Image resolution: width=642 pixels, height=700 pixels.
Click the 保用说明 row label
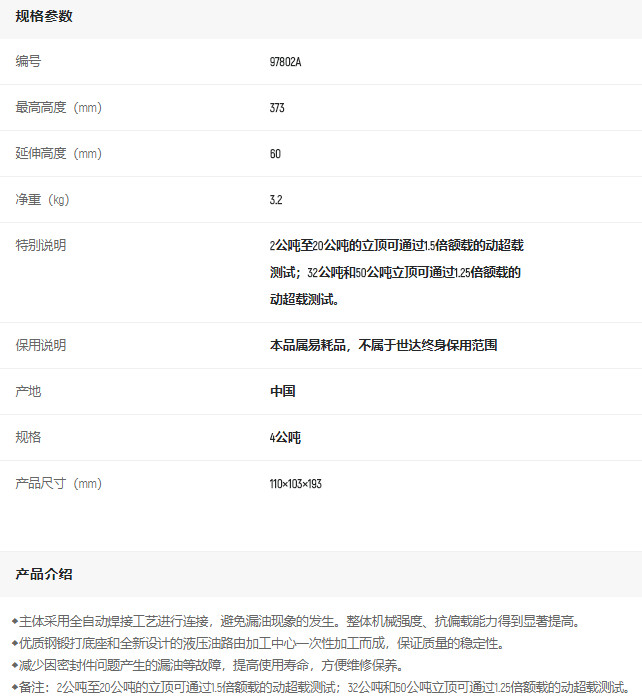pyautogui.click(x=41, y=345)
